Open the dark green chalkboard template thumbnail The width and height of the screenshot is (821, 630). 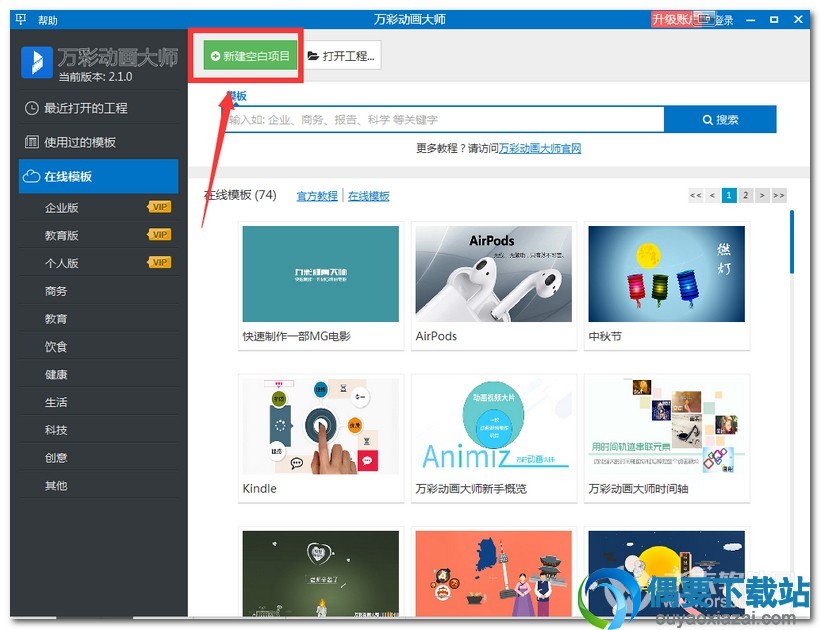click(320, 573)
